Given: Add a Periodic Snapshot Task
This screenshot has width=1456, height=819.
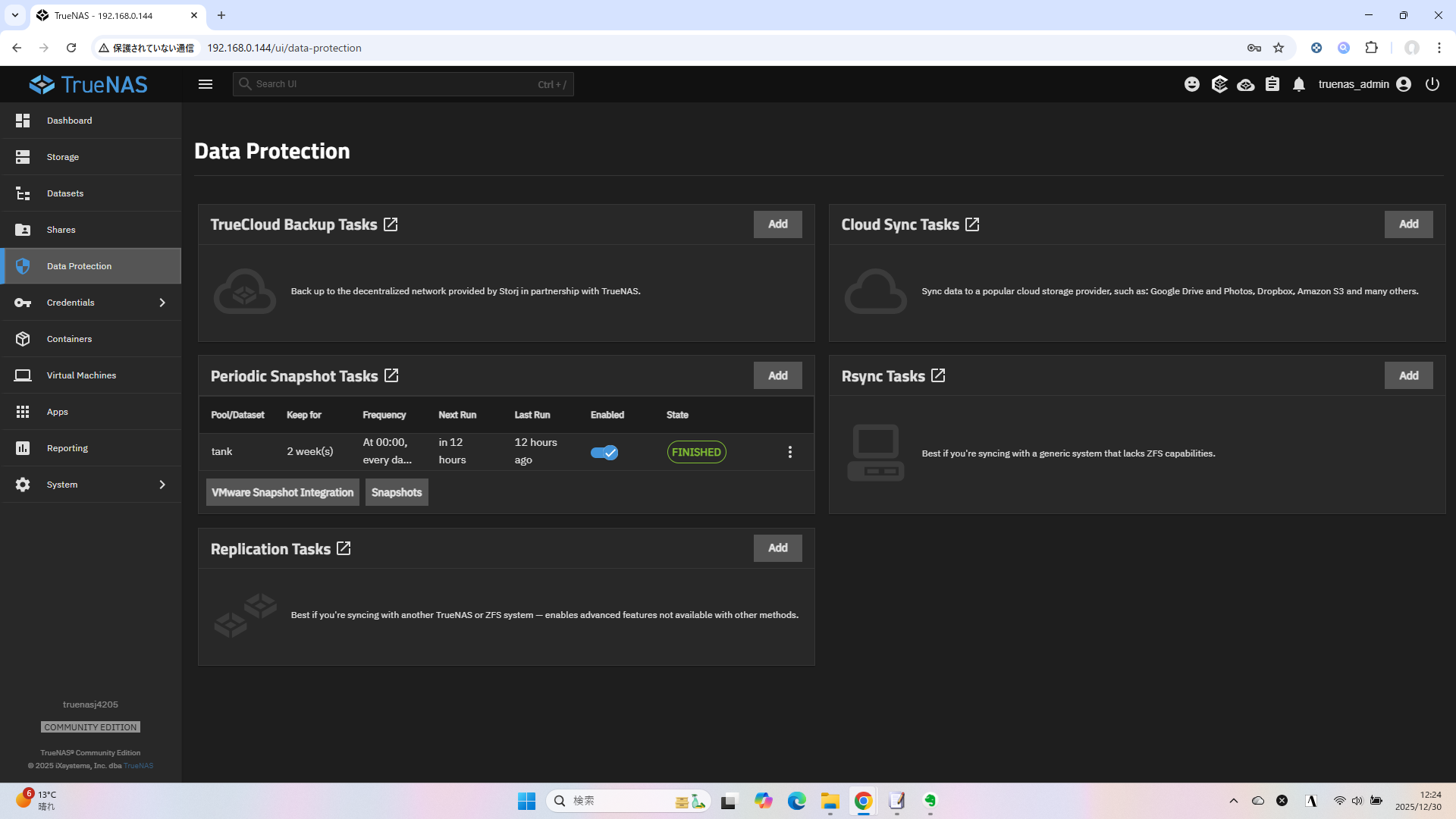Looking at the screenshot, I should 777,375.
